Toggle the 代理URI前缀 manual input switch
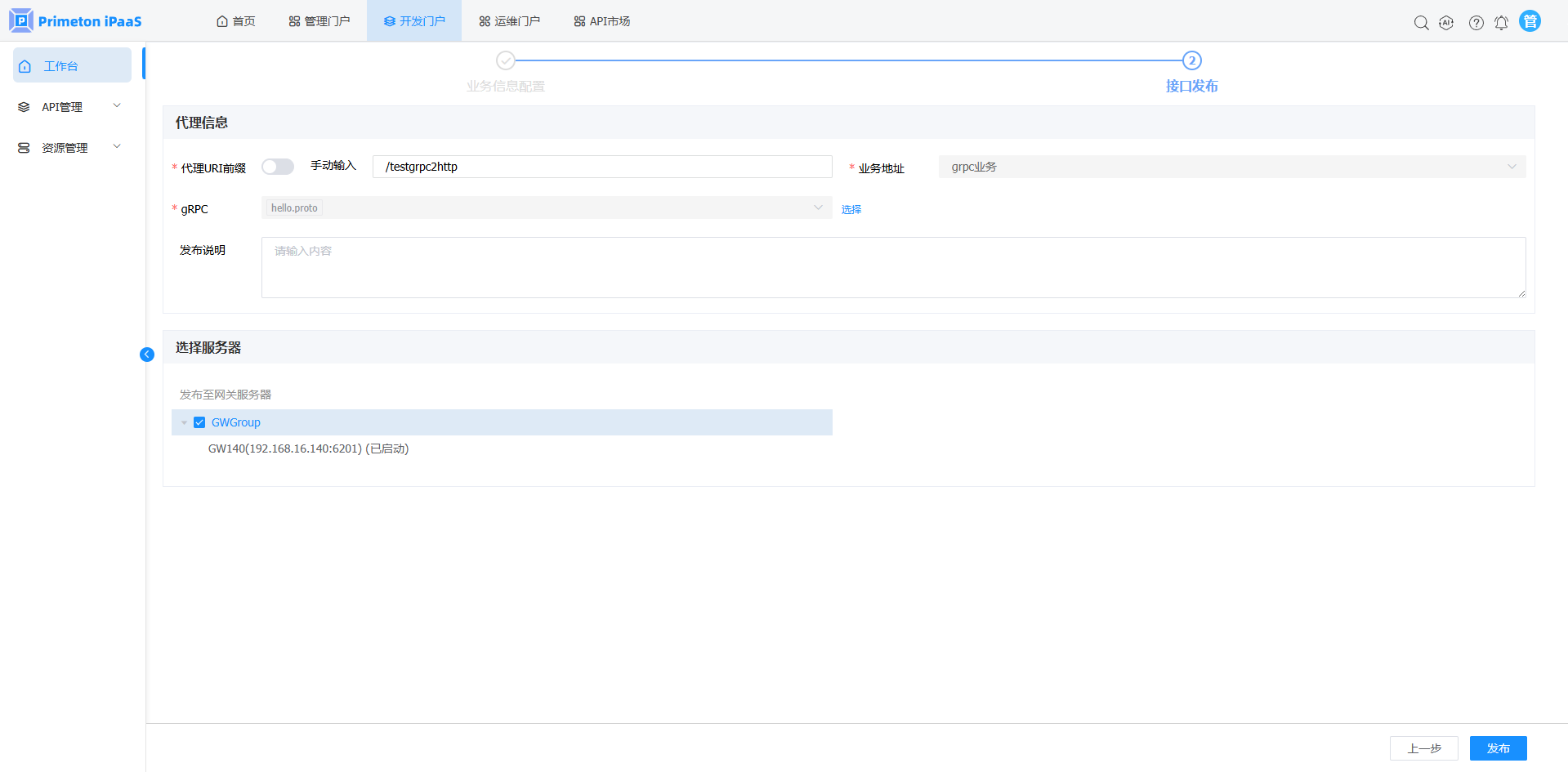The width and height of the screenshot is (1568, 772). pyautogui.click(x=278, y=167)
